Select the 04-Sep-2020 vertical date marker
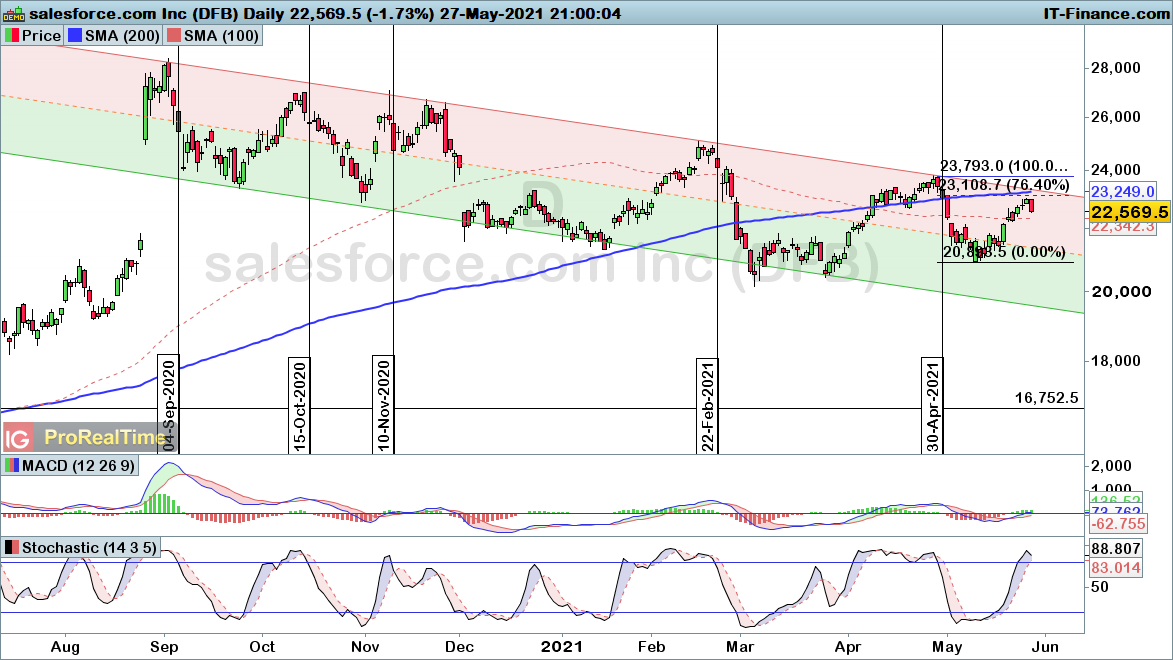This screenshot has width=1173, height=660. click(x=169, y=404)
